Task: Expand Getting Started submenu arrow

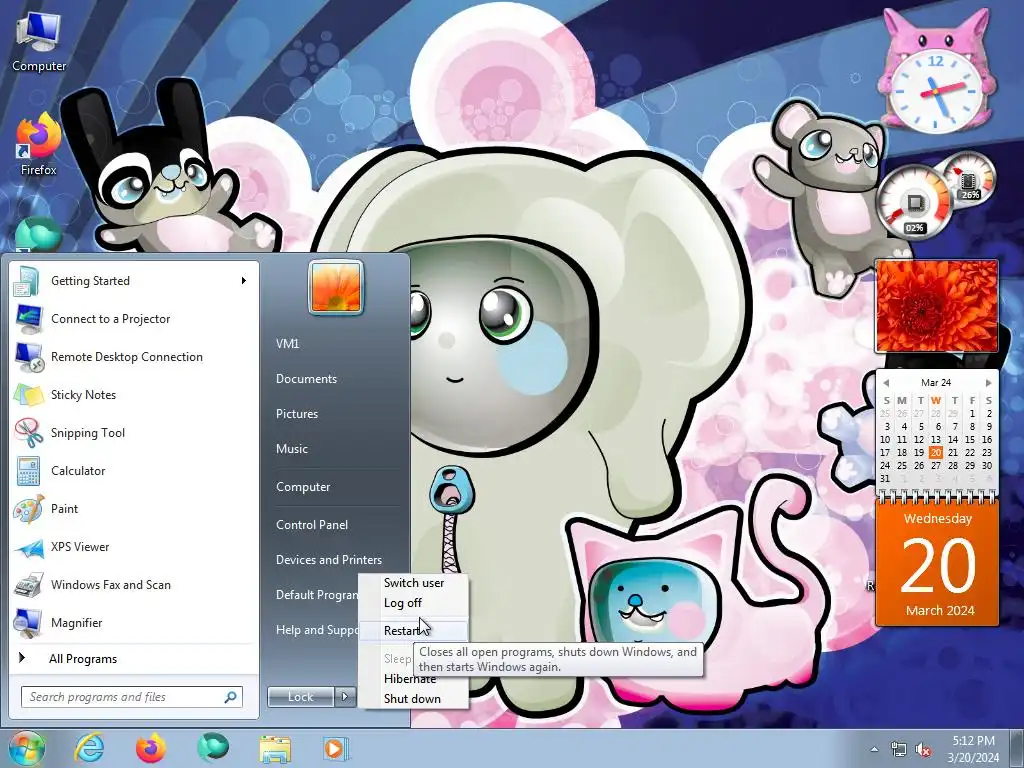Action: 244,281
